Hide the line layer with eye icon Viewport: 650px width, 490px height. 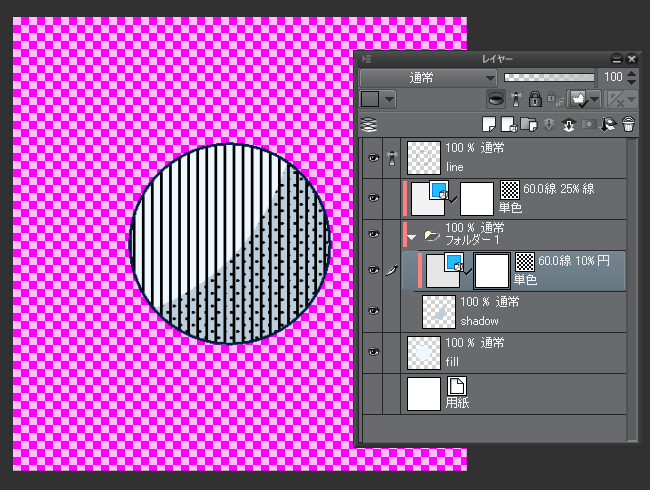(373, 158)
